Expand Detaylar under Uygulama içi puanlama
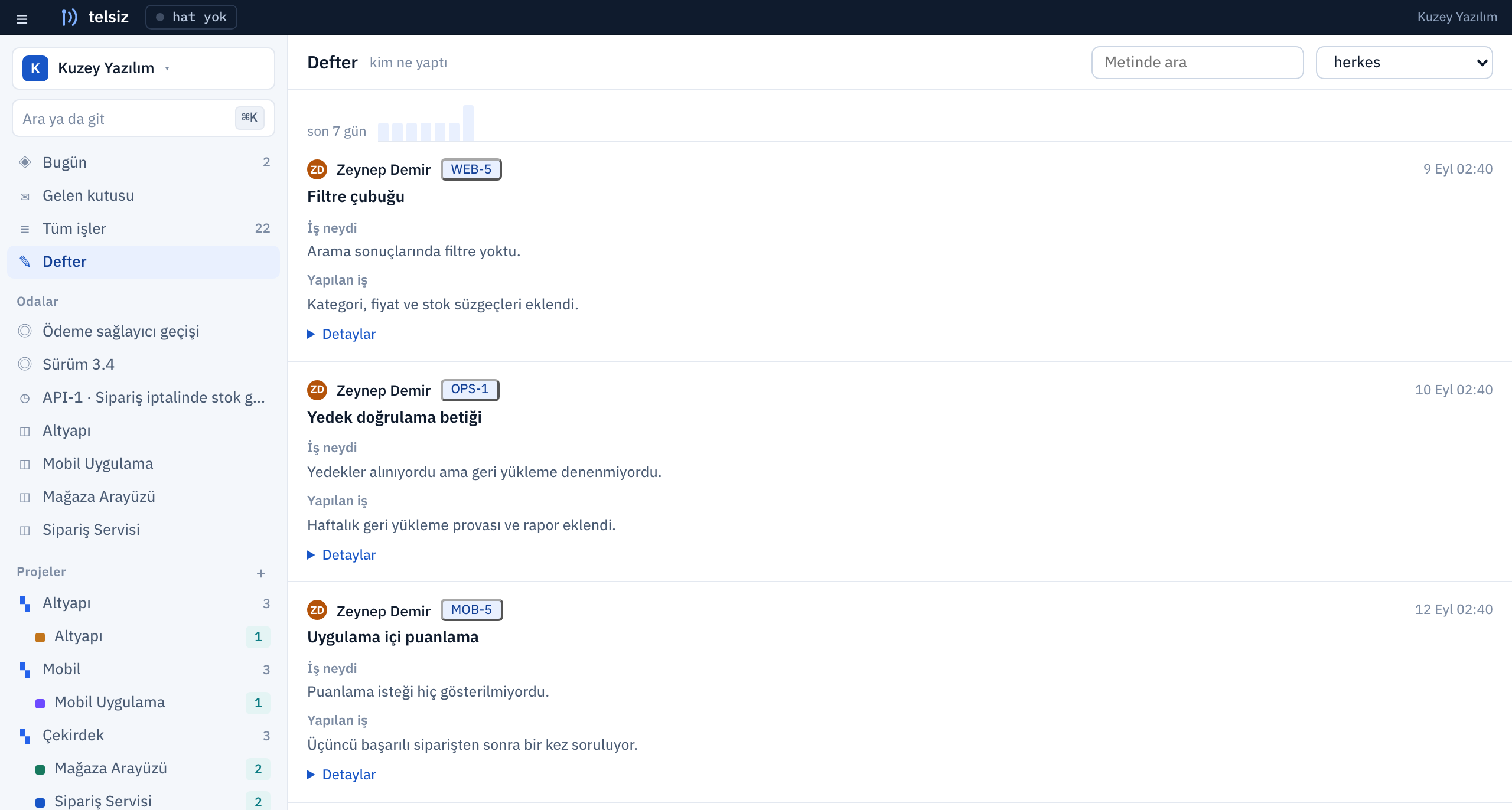This screenshot has height=810, width=1512. click(x=342, y=775)
